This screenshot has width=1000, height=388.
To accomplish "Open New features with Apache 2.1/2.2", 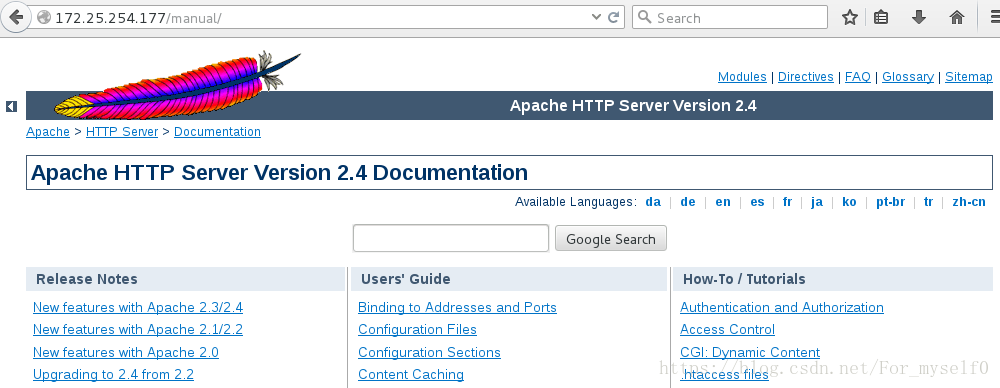I will click(x=138, y=329).
